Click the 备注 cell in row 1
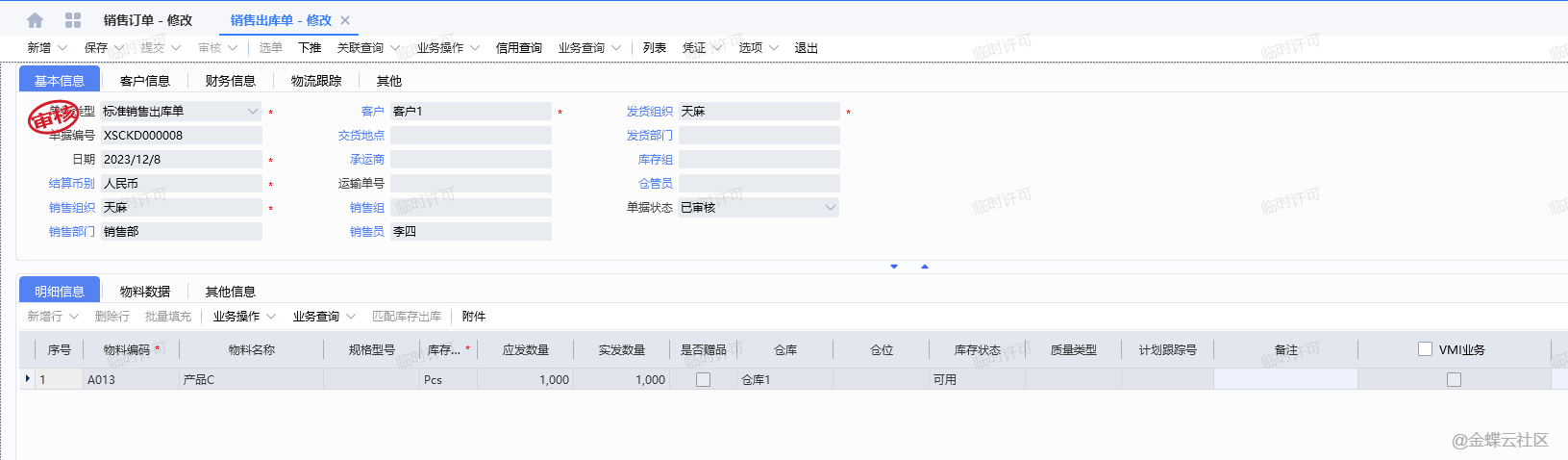The width and height of the screenshot is (1568, 460). coord(1285,380)
